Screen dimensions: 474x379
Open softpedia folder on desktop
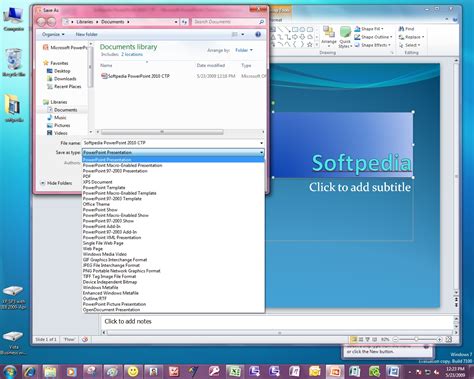point(14,108)
